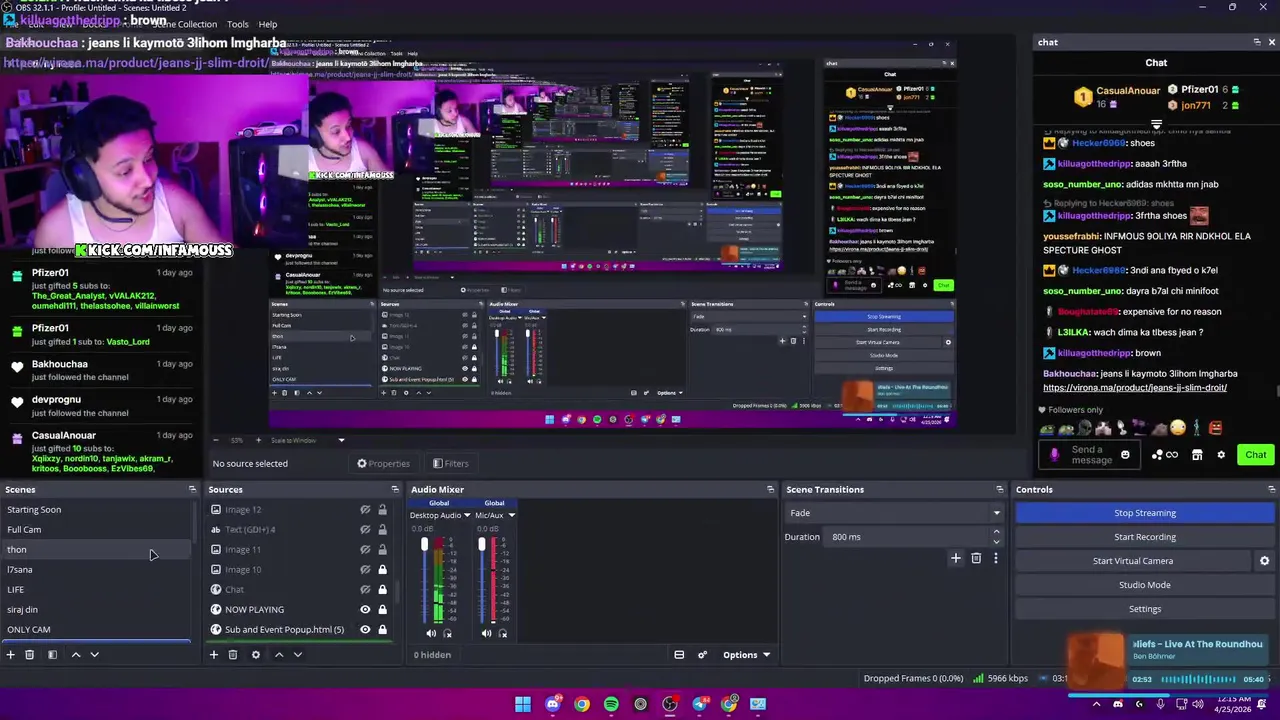
Task: Move scene up arrow in Scenes toolbar
Action: (76, 655)
